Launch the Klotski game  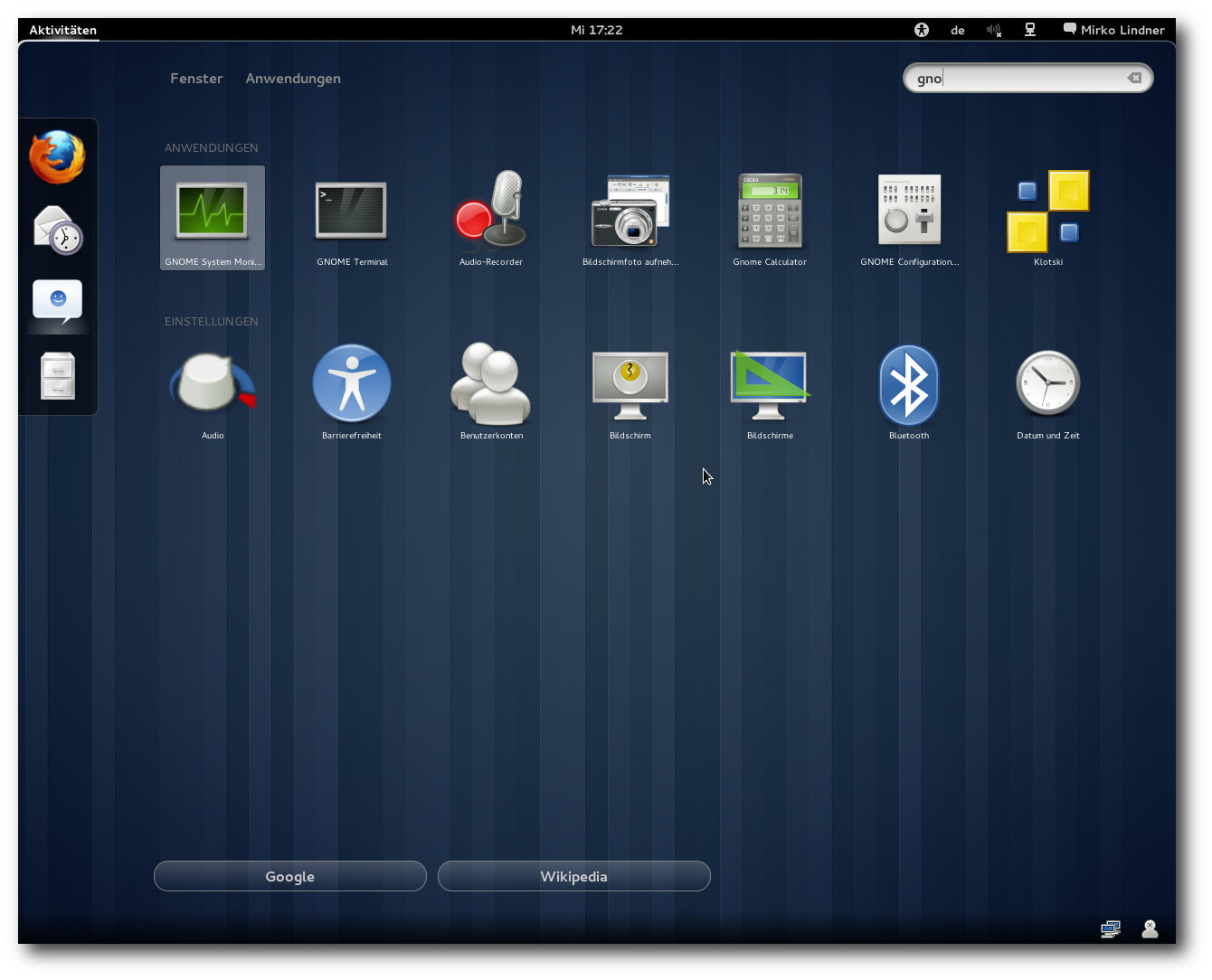pyautogui.click(x=1048, y=218)
